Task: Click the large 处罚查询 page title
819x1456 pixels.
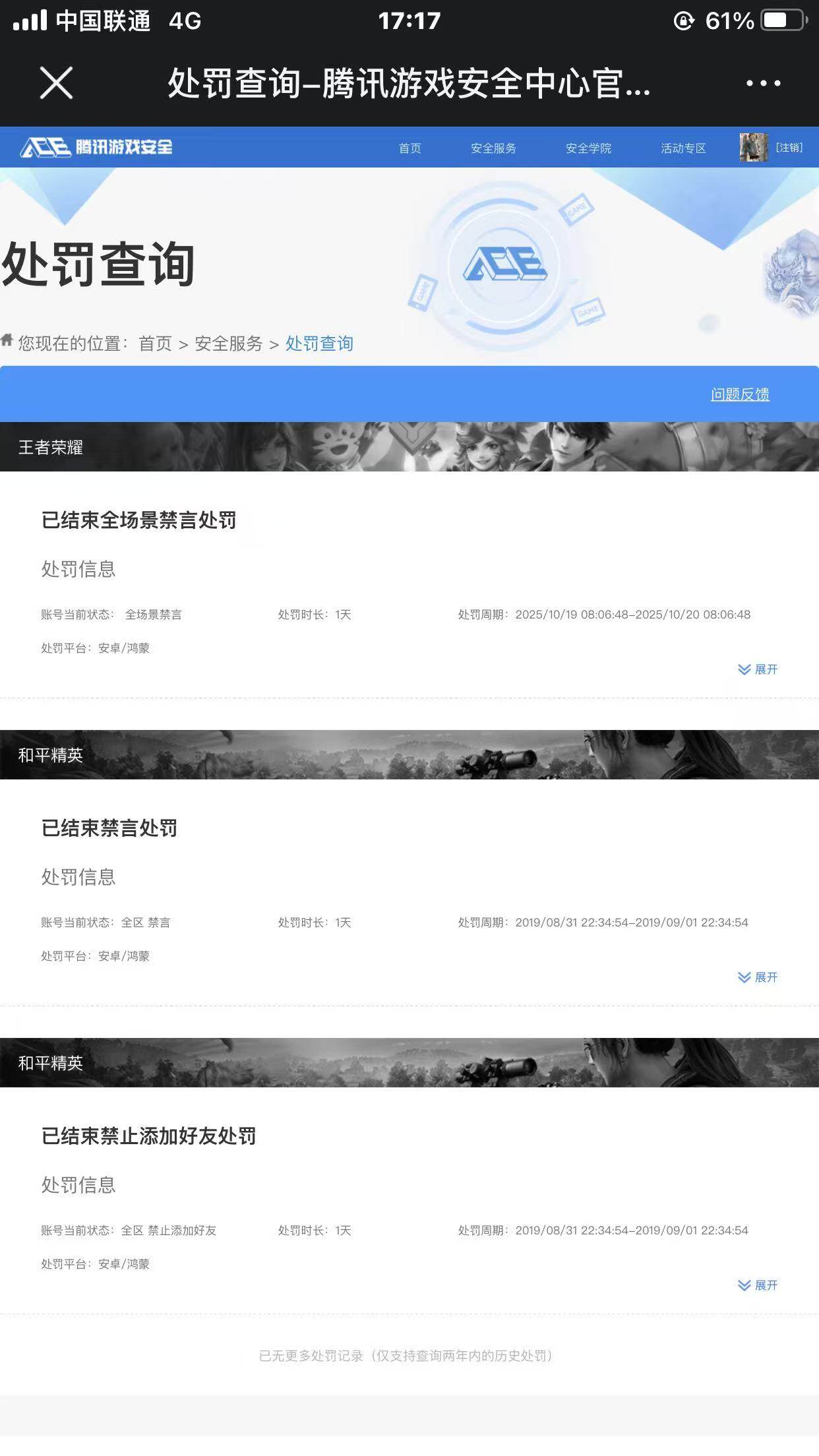Action: [x=98, y=264]
